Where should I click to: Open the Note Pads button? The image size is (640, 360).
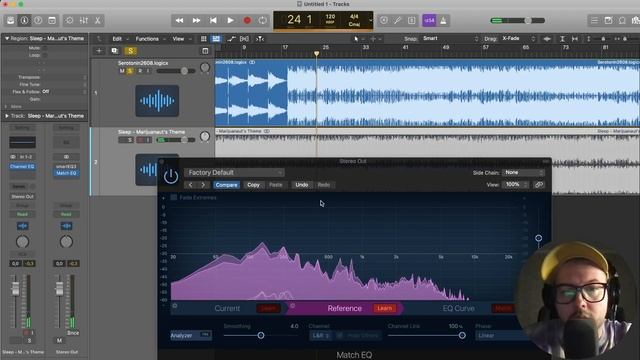click(608, 20)
